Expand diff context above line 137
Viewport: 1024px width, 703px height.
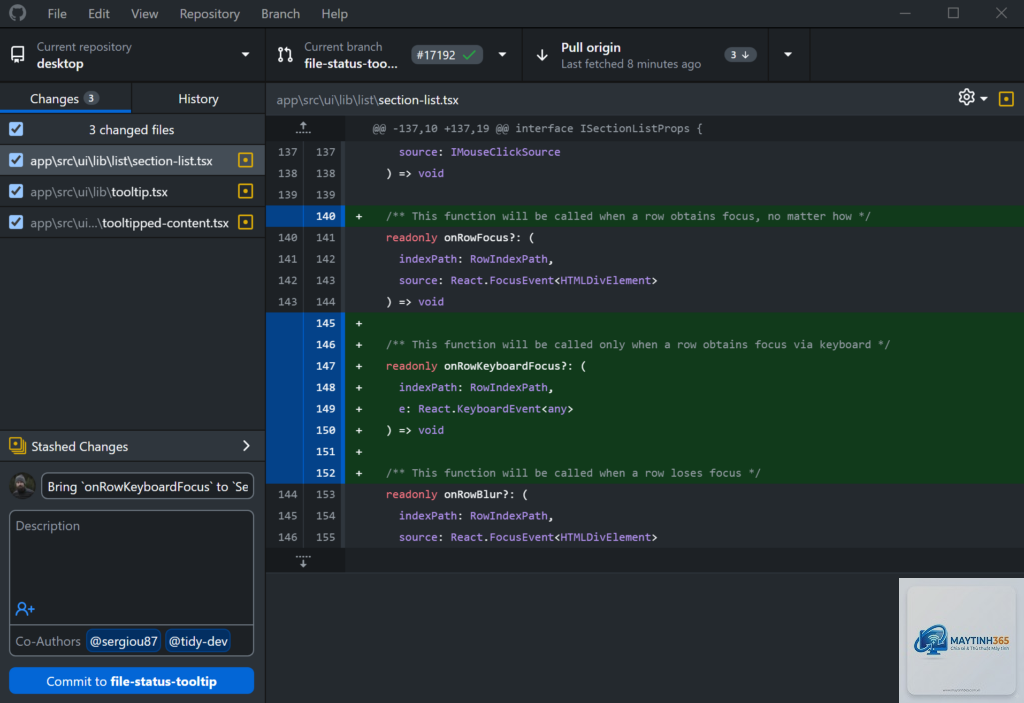click(304, 128)
